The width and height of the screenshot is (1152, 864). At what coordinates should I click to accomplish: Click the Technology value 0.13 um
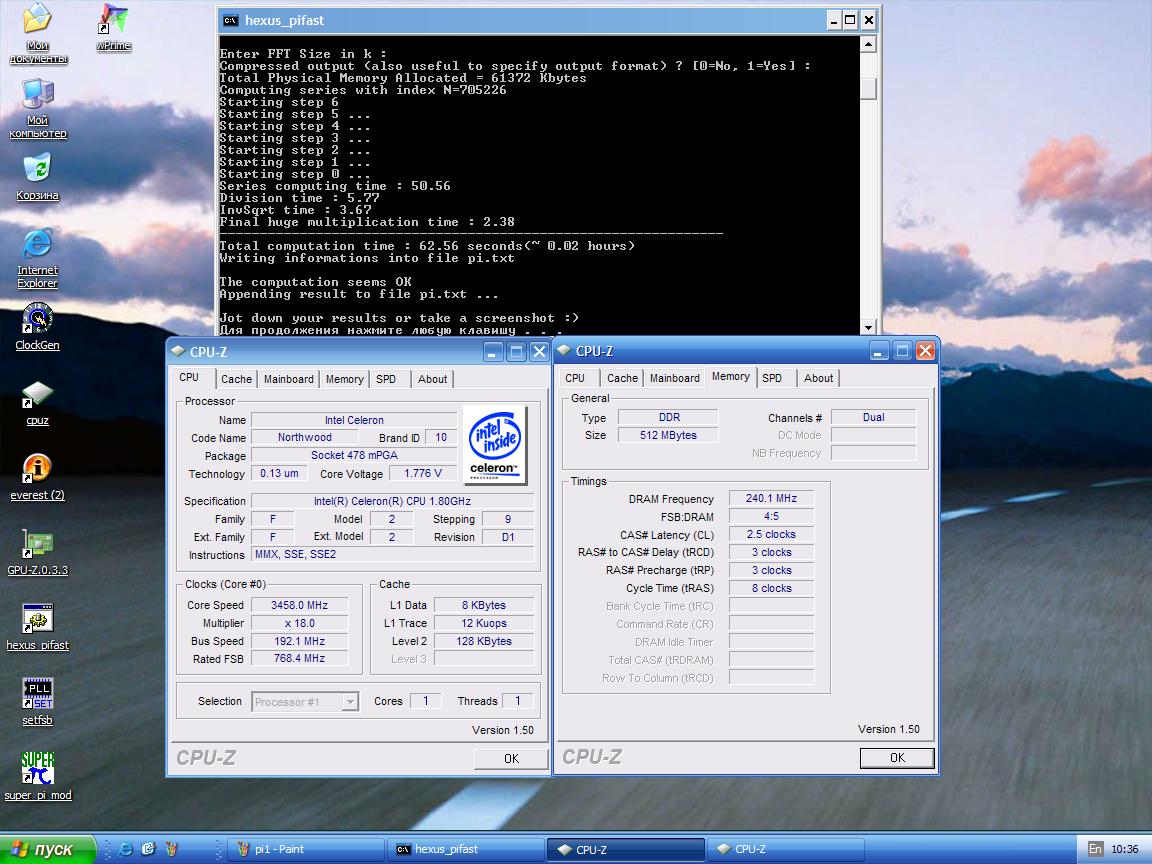pyautogui.click(x=279, y=474)
